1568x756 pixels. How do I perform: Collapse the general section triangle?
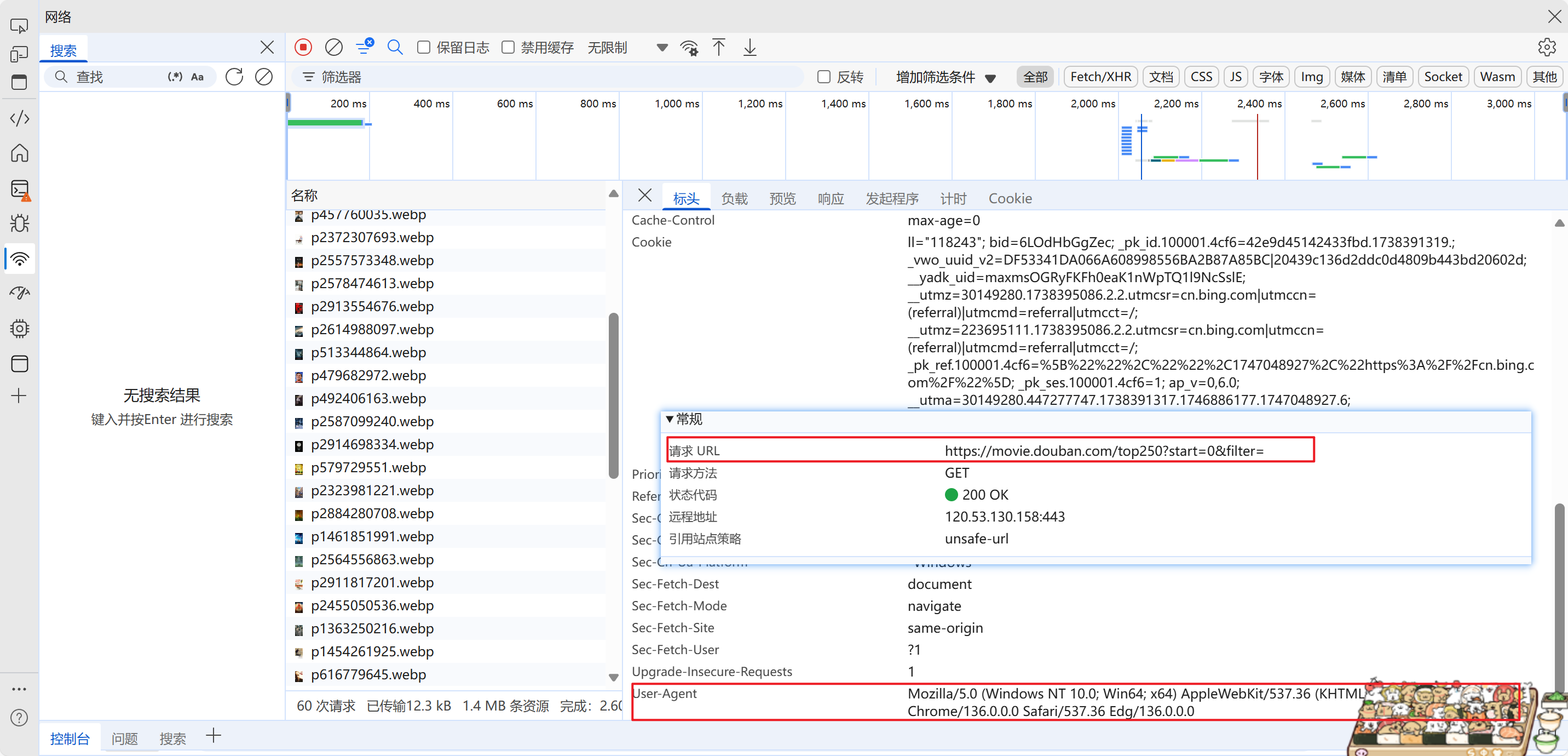point(669,419)
